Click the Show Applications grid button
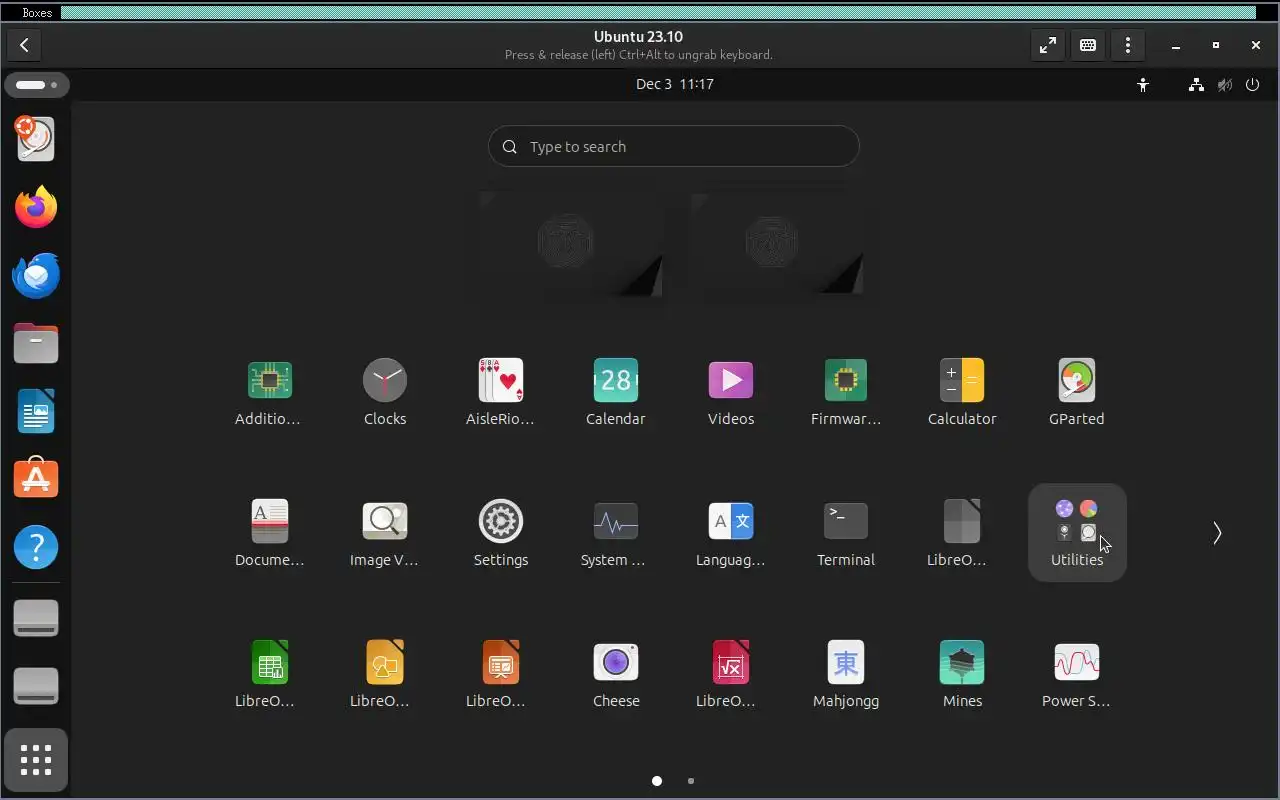Image resolution: width=1280 pixels, height=800 pixels. (x=36, y=760)
